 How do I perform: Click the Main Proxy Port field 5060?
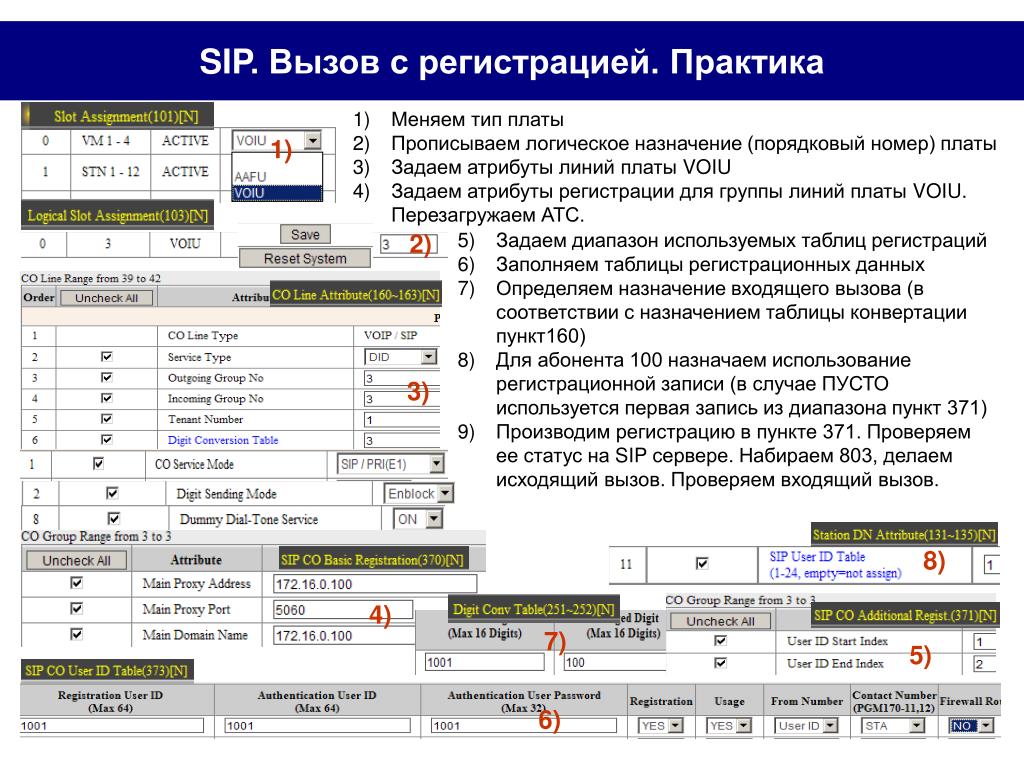click(343, 610)
